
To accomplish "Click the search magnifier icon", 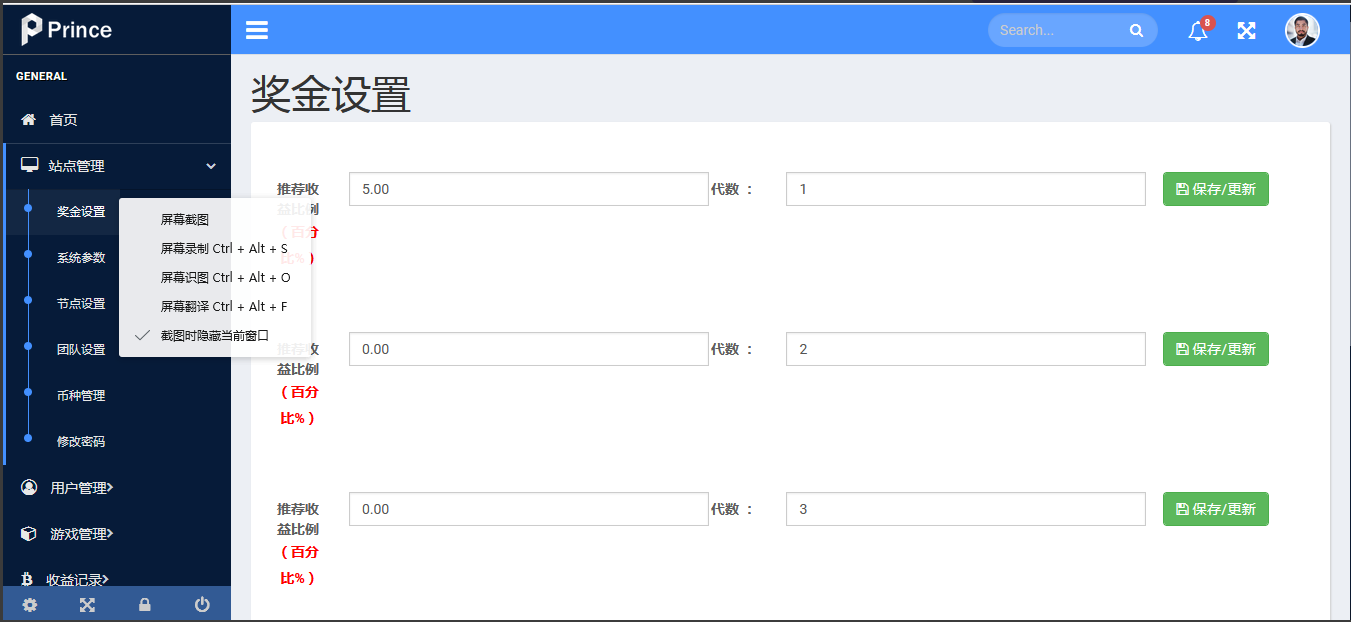I will (x=1136, y=31).
